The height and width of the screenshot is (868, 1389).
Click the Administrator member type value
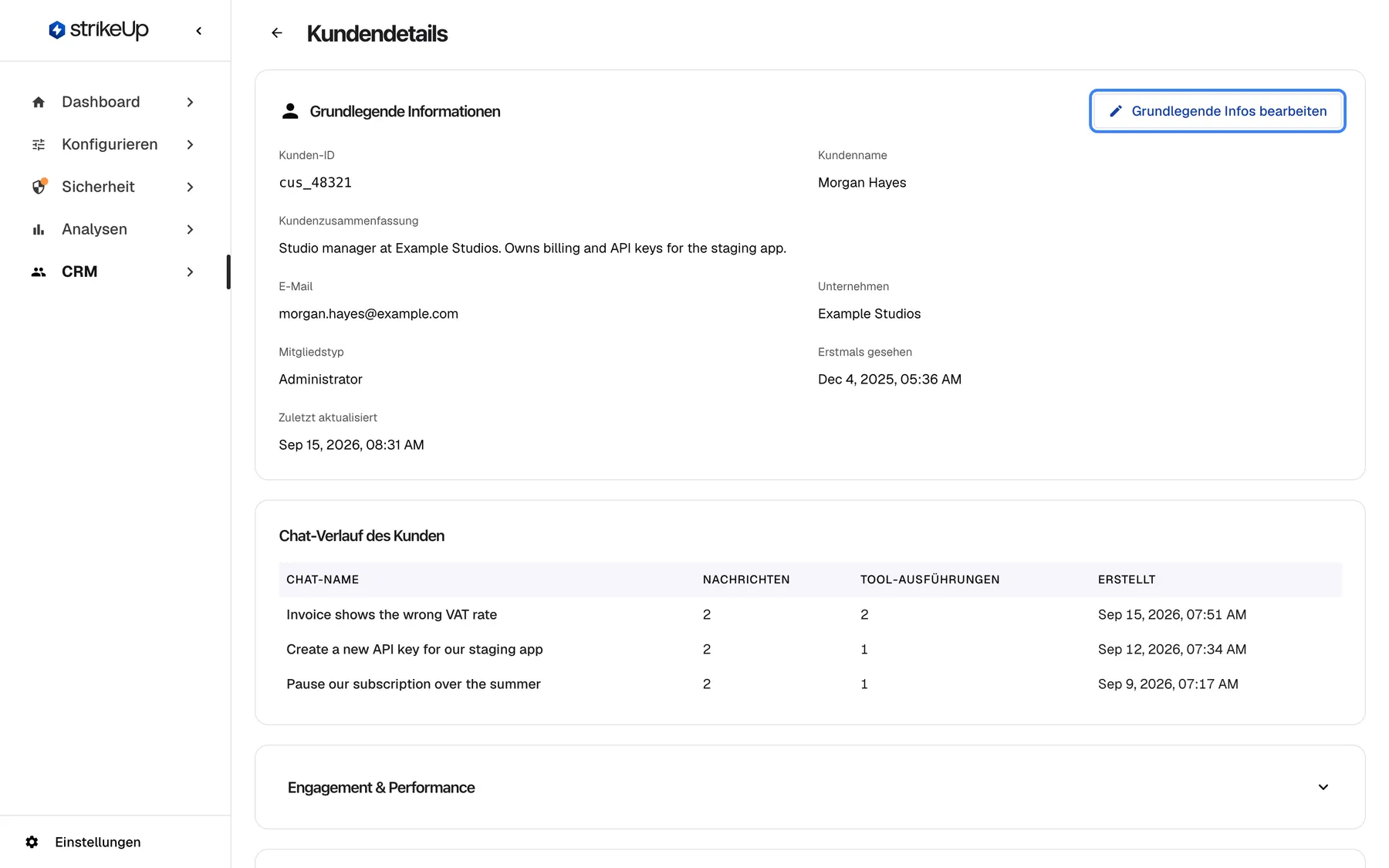pos(320,380)
